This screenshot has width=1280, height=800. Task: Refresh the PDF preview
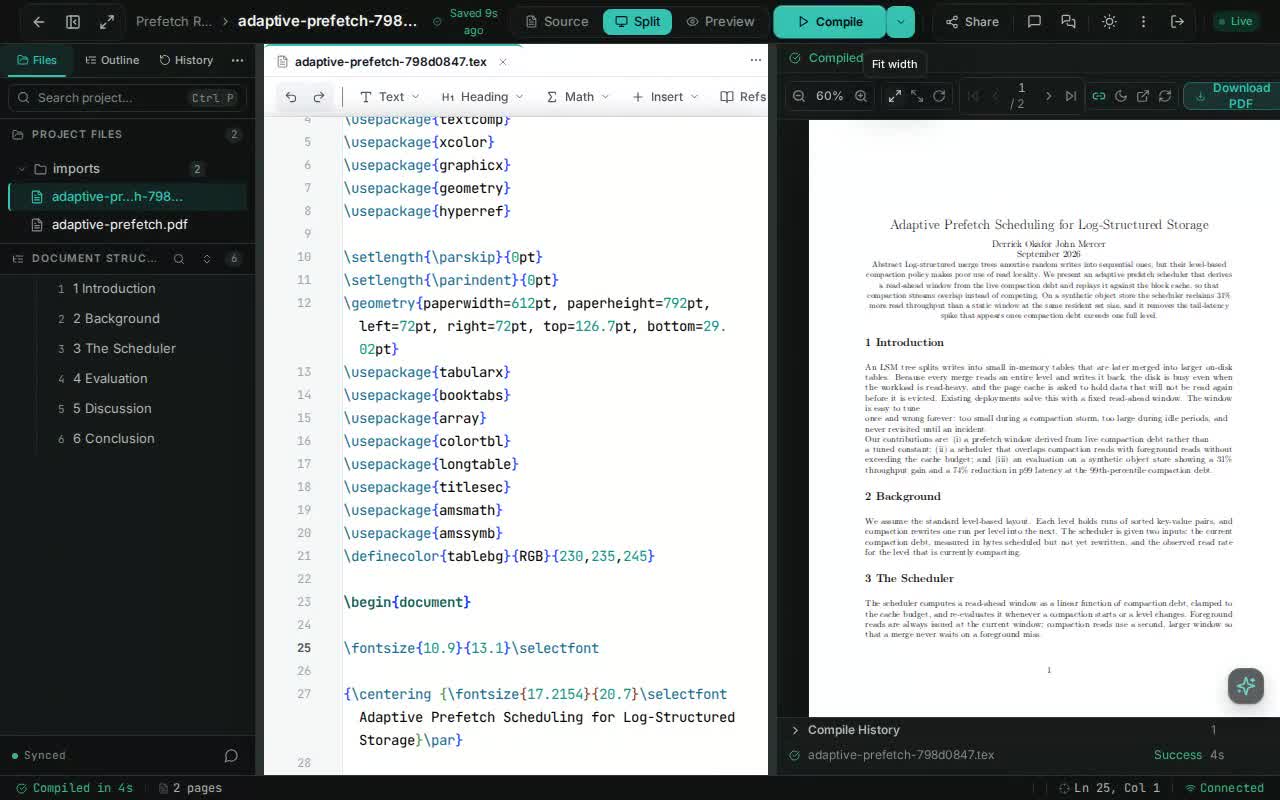click(x=1165, y=96)
